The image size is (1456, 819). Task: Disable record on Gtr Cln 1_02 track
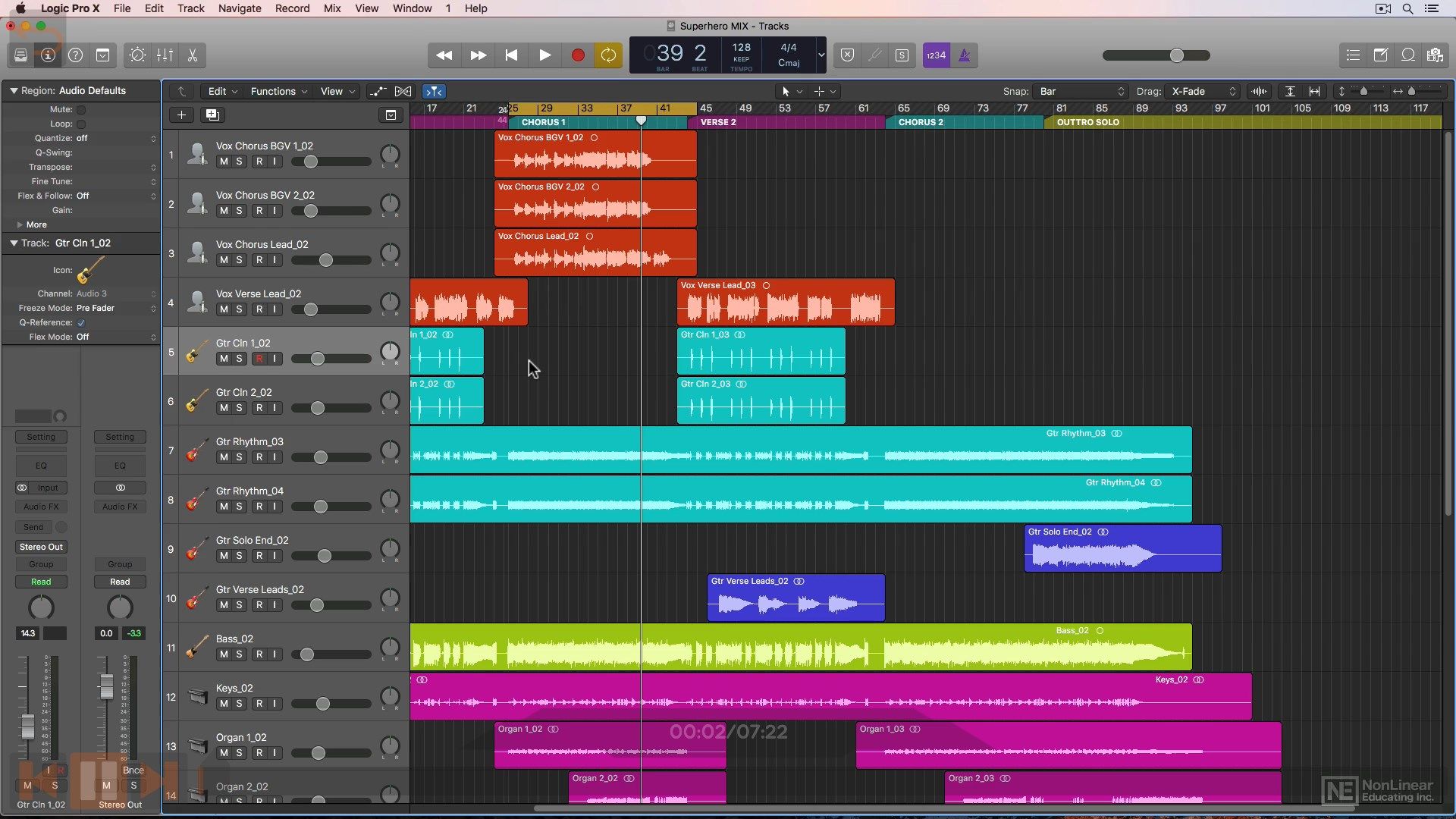coord(259,359)
